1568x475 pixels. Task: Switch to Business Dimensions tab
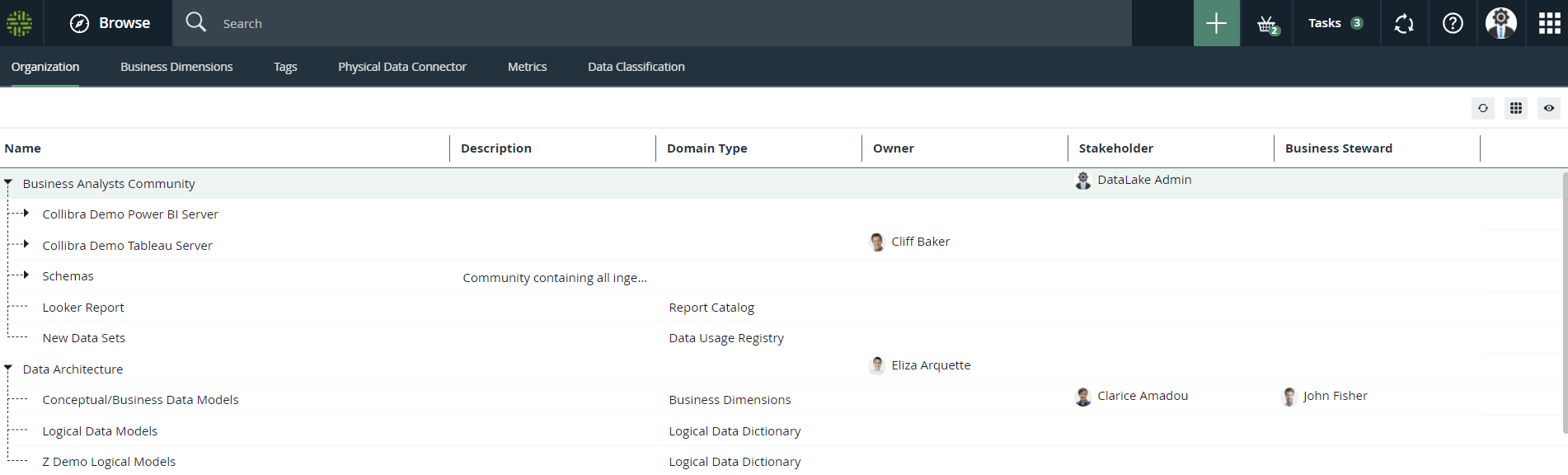click(x=176, y=67)
